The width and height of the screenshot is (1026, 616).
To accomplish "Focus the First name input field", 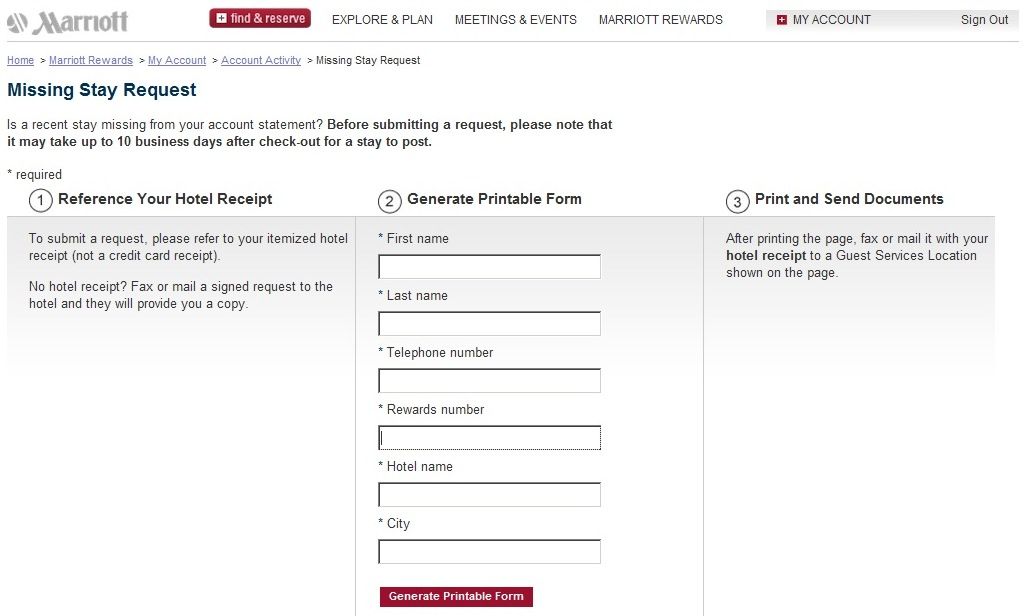I will [489, 266].
